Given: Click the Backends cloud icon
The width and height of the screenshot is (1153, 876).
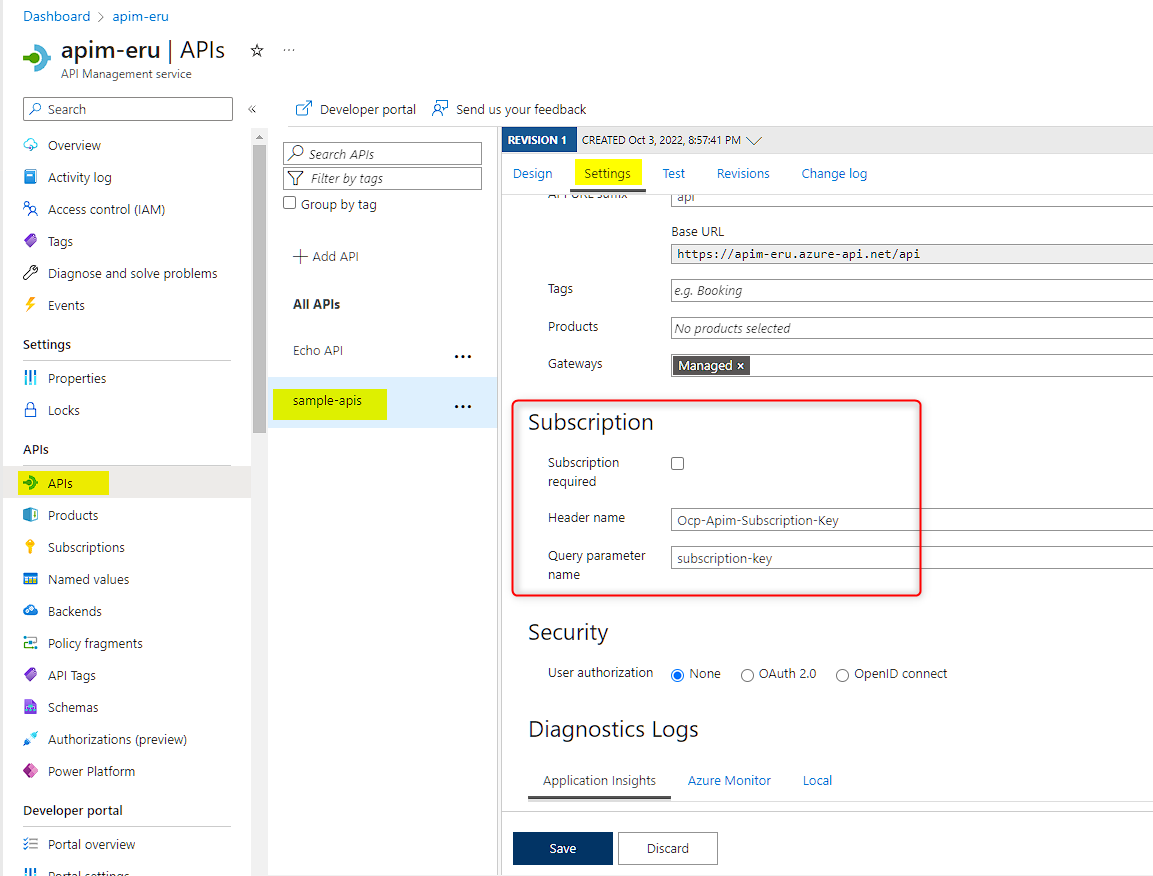Looking at the screenshot, I should (30, 610).
